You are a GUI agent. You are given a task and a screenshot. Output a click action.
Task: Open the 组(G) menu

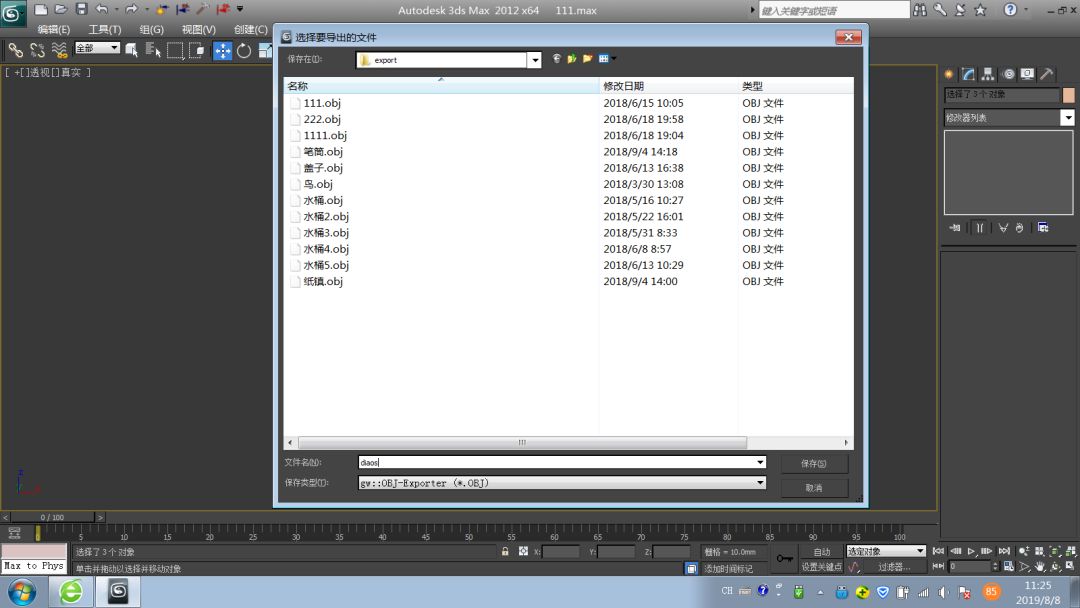[152, 29]
